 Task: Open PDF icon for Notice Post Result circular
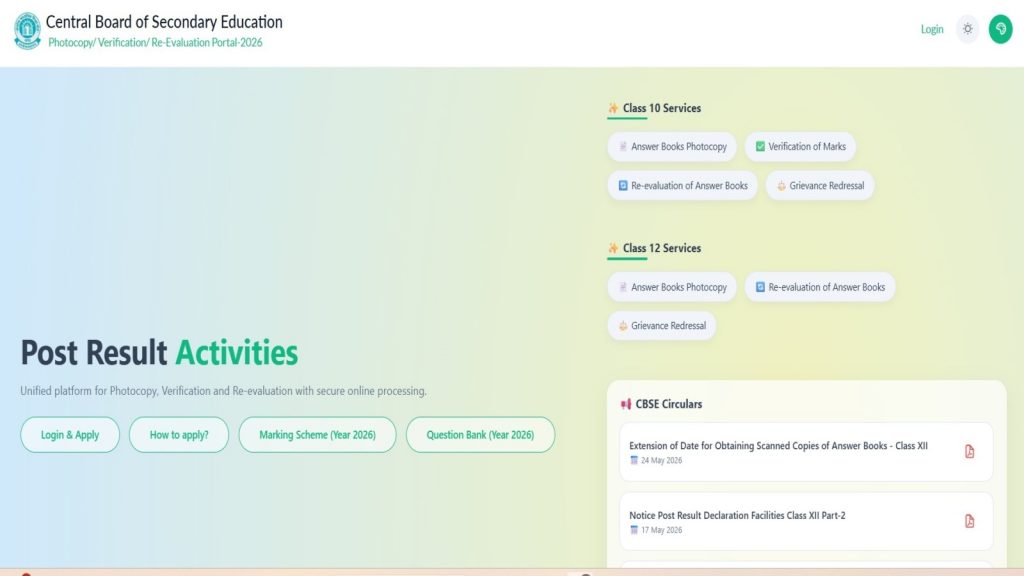tap(969, 521)
